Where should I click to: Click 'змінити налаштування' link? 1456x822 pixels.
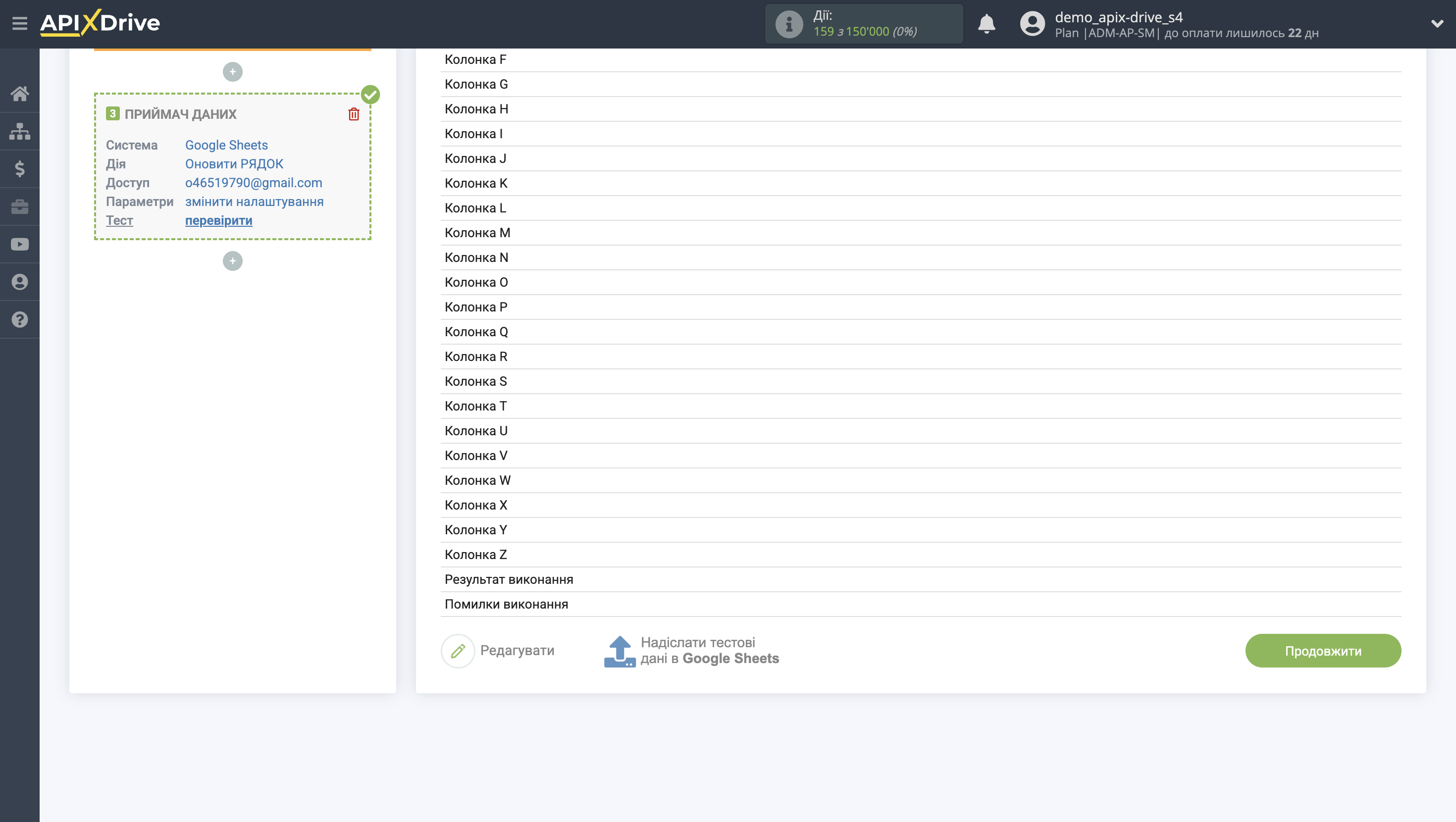click(x=255, y=202)
